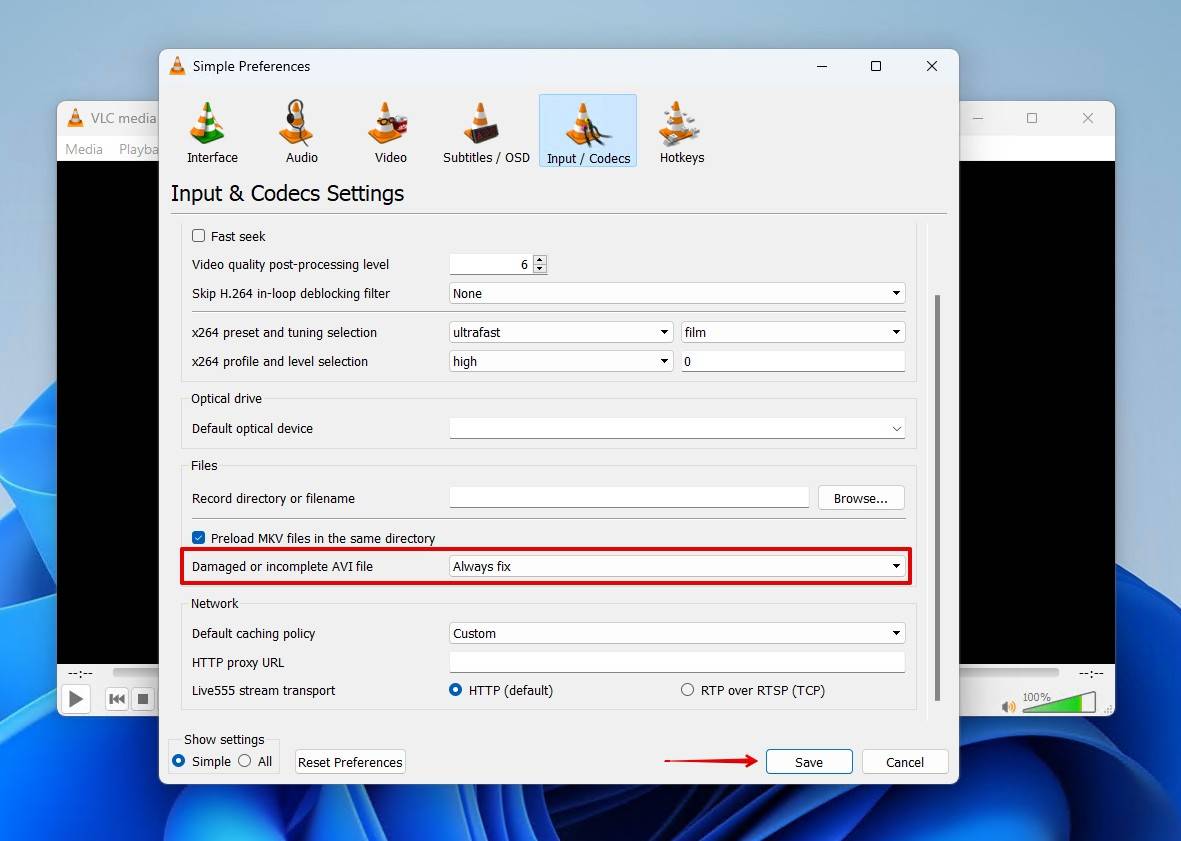
Task: Click the 'x264 preset and tuning selection' label
Action: [x=284, y=332]
